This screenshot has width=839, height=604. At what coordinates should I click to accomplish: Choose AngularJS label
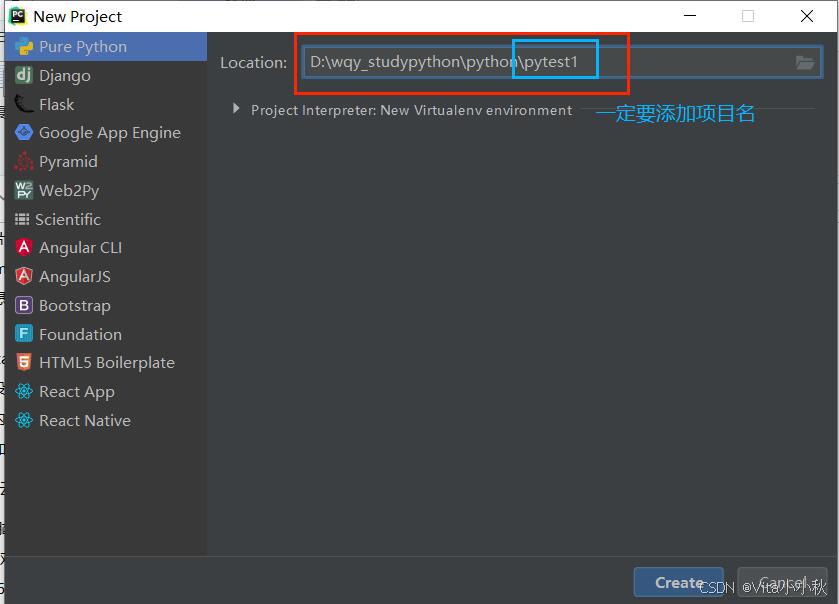click(75, 277)
